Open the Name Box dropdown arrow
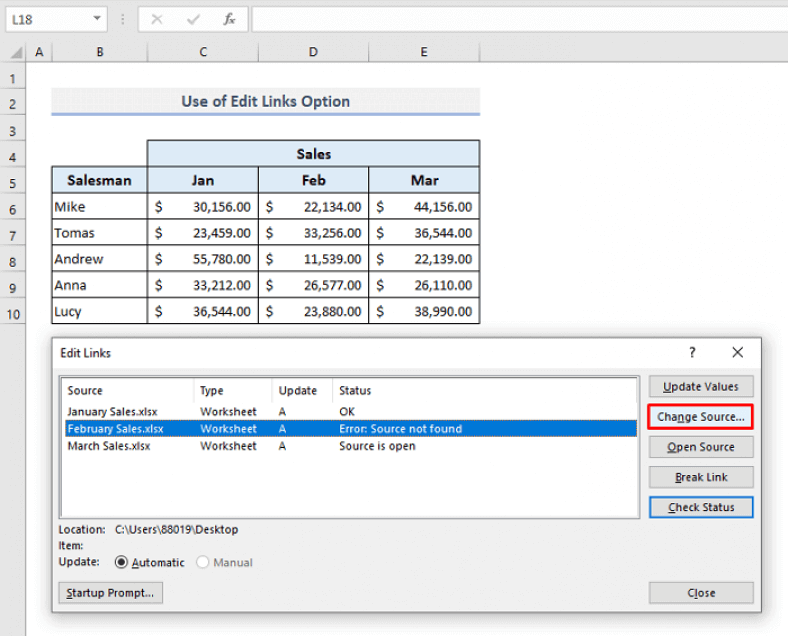 click(x=96, y=19)
